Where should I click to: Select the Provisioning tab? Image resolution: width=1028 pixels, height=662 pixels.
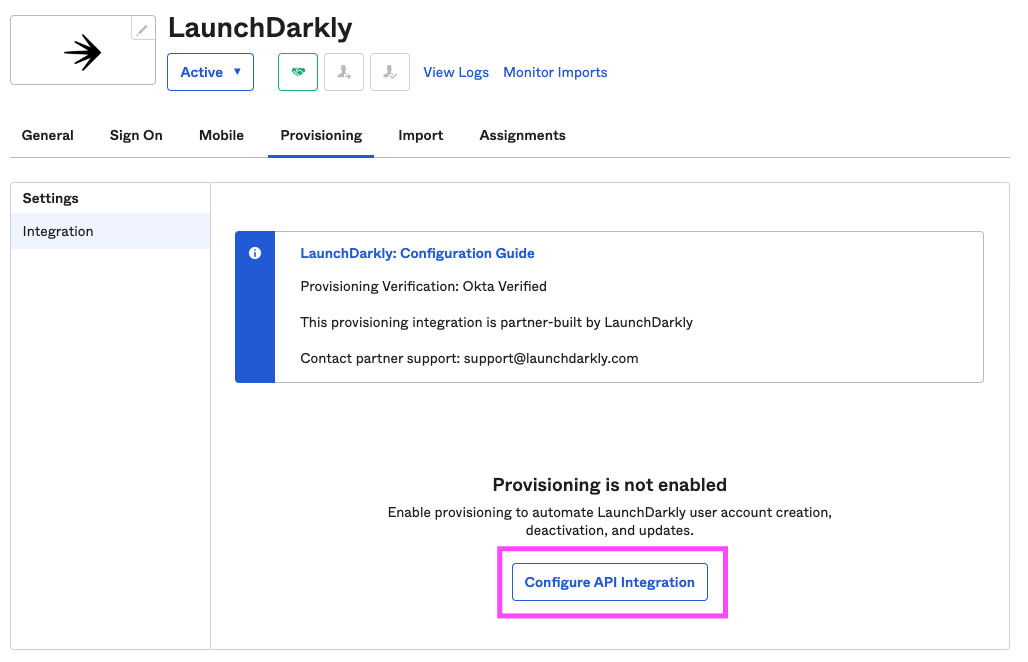(320, 135)
